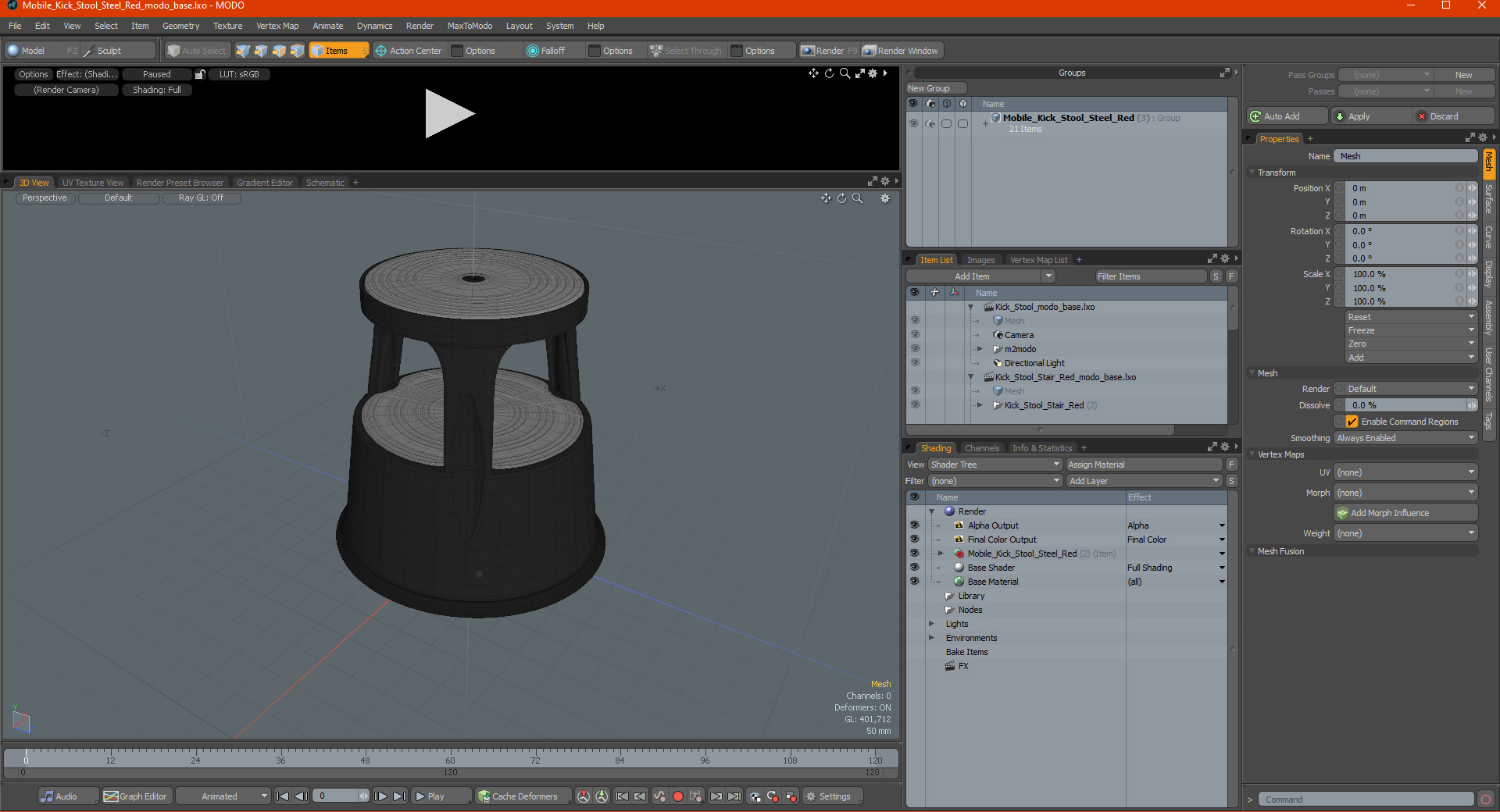Screen dimensions: 1500x812
Task: Toggle visibility of Final Color Output layer
Action: tap(914, 540)
